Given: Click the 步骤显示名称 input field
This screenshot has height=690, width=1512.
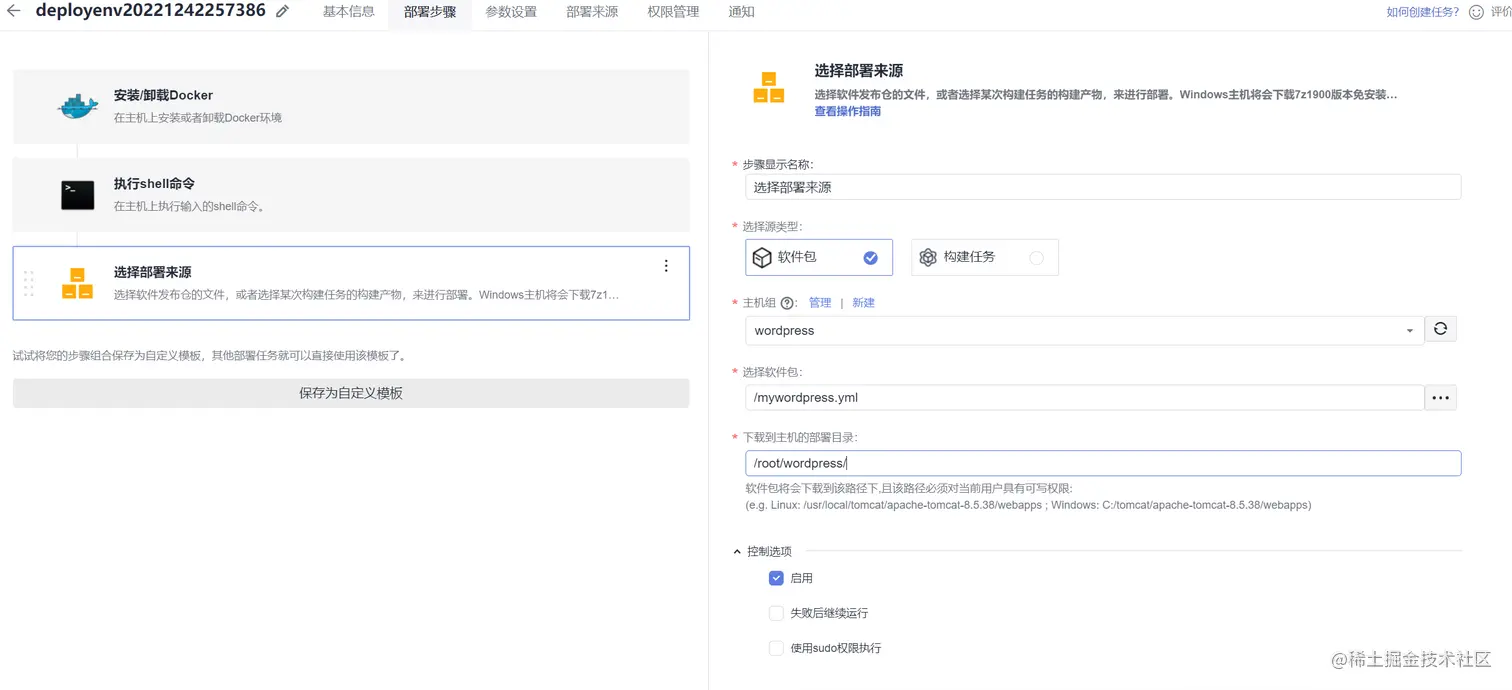Looking at the screenshot, I should [x=1103, y=187].
